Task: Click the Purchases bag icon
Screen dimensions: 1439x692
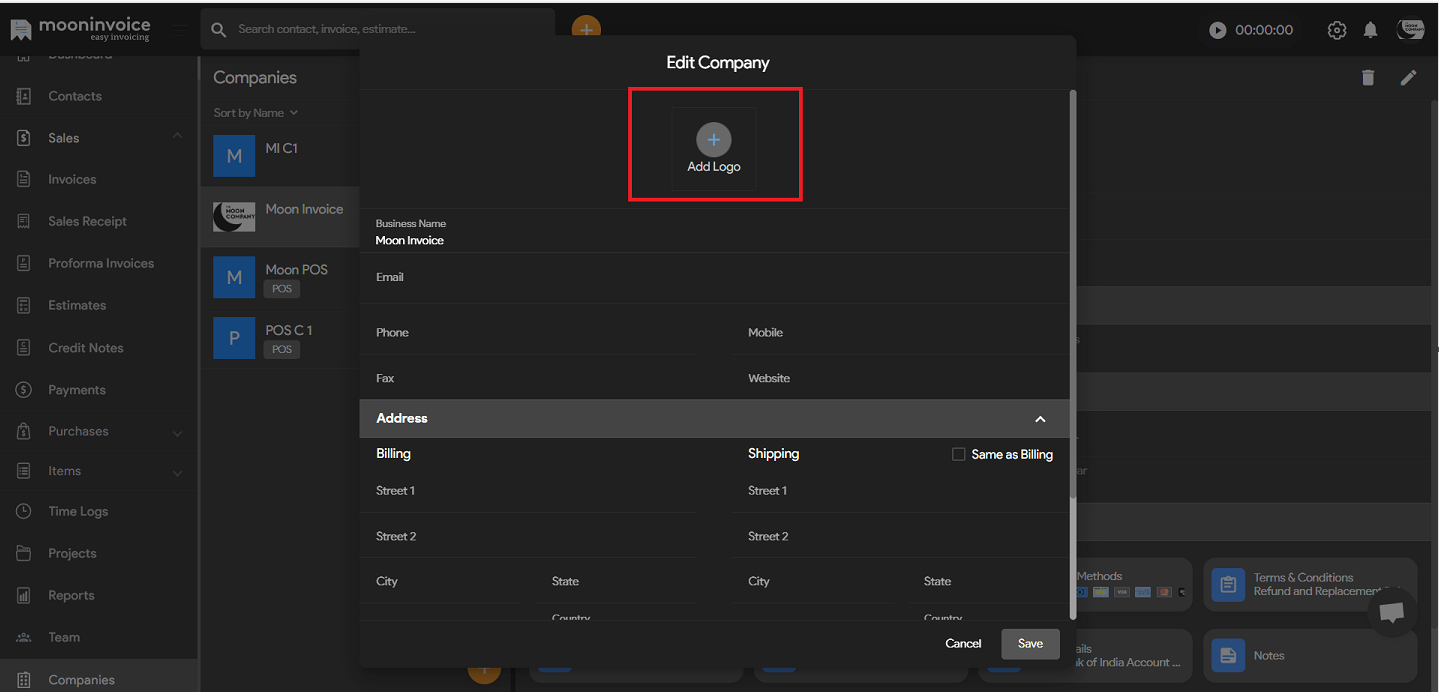Action: [x=24, y=432]
